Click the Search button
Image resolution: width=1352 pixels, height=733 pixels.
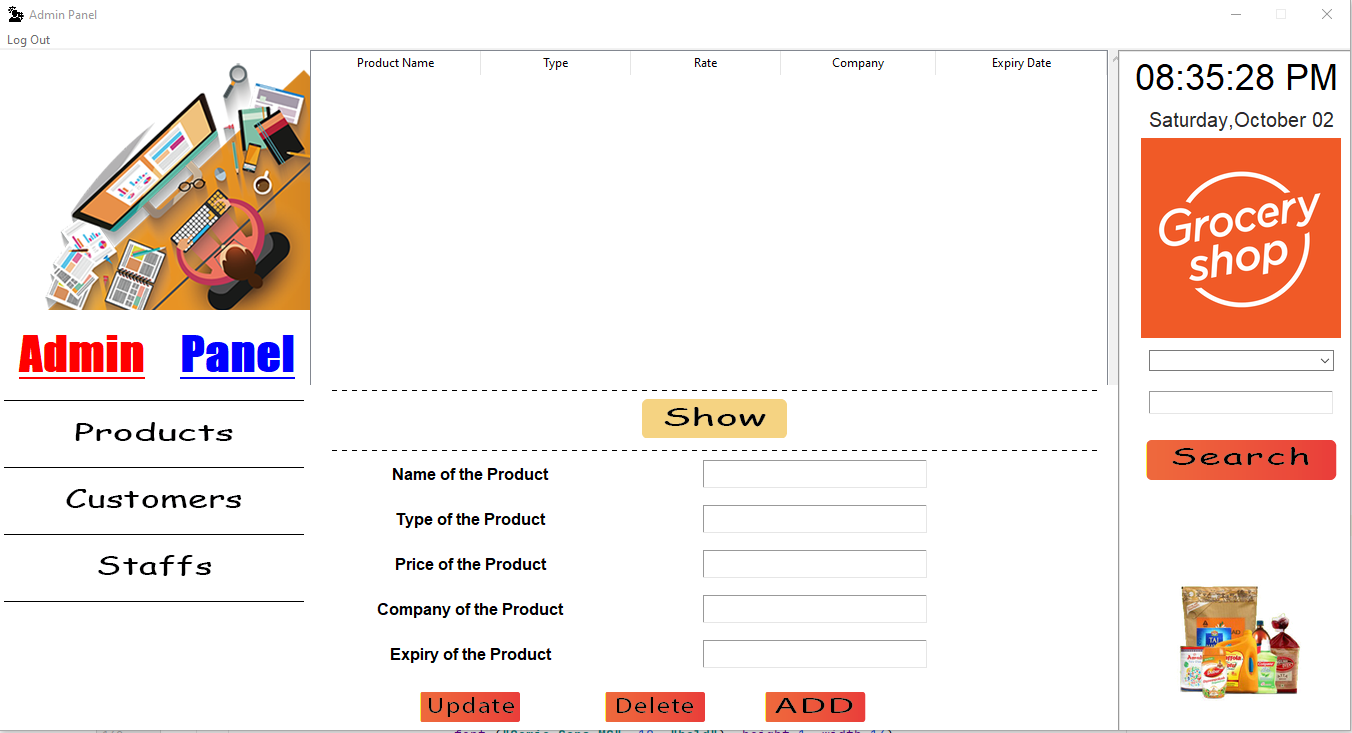coord(1241,459)
